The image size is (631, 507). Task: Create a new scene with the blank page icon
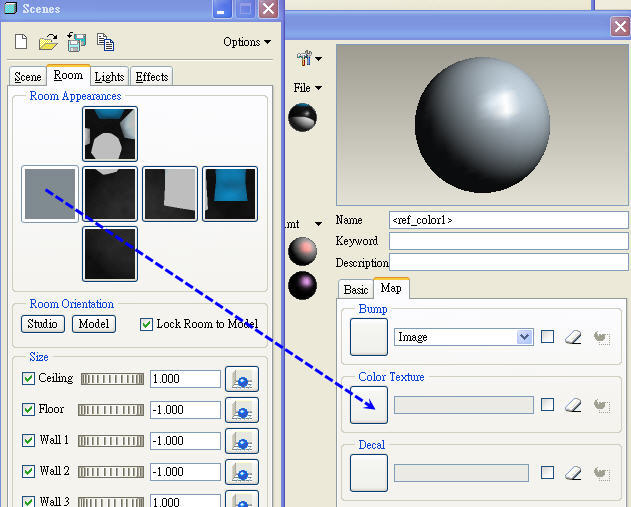[21, 42]
